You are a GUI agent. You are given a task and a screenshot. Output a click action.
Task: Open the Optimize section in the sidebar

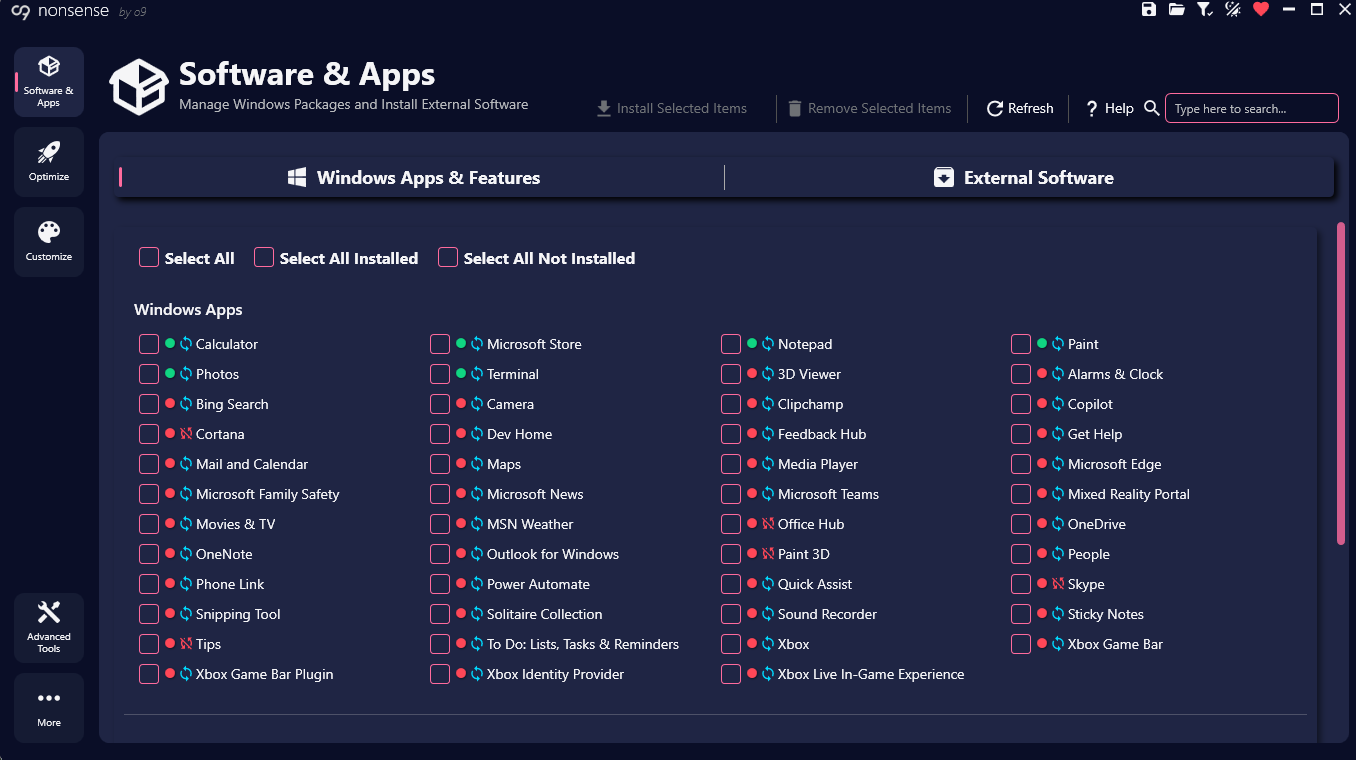[x=48, y=161]
